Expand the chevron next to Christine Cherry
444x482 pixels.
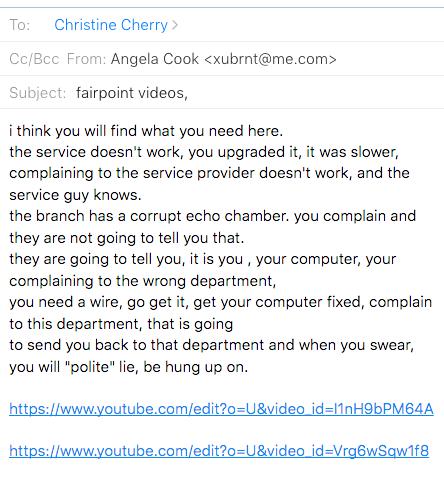175,25
